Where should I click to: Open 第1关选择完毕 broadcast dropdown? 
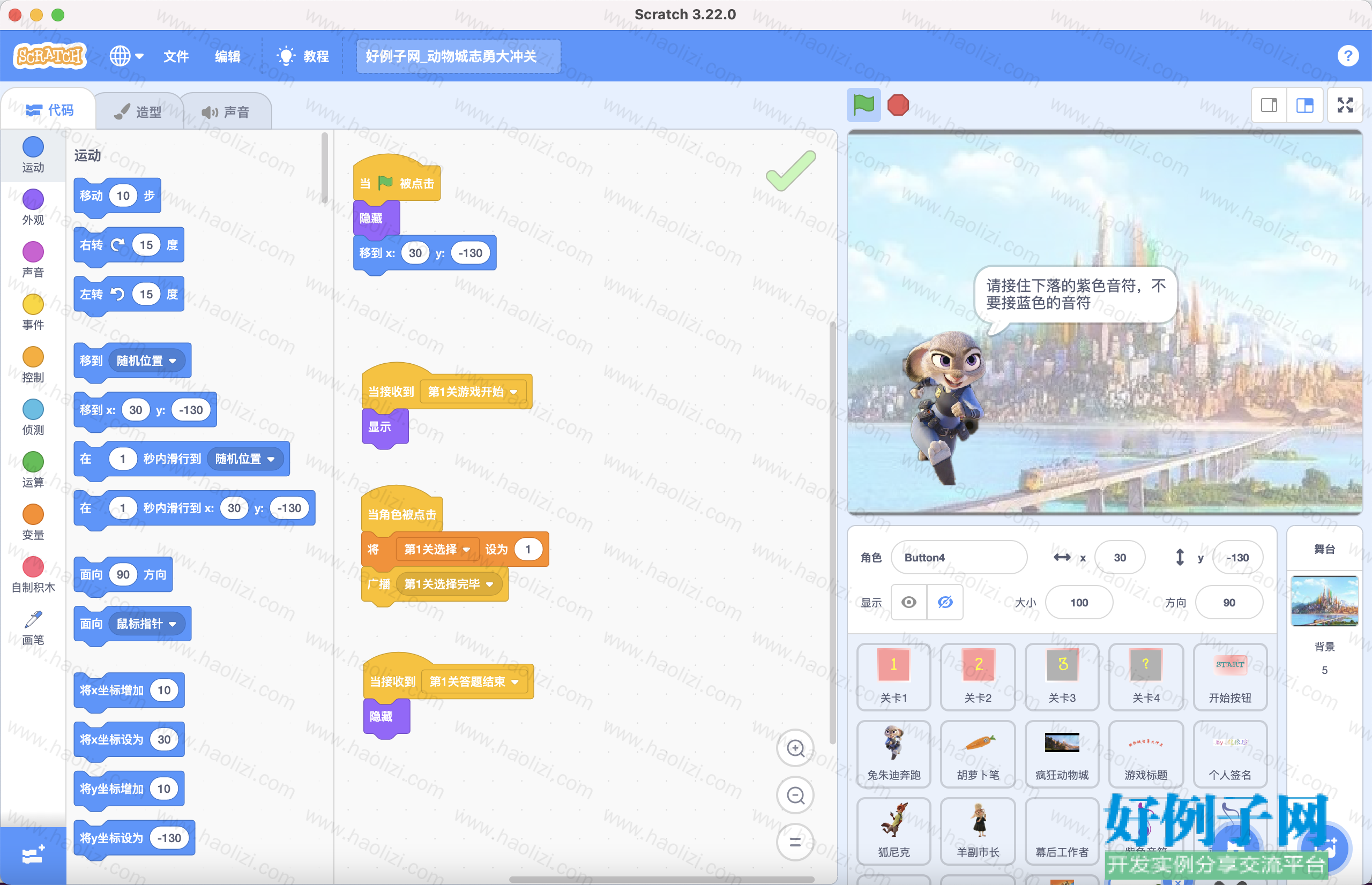(449, 584)
